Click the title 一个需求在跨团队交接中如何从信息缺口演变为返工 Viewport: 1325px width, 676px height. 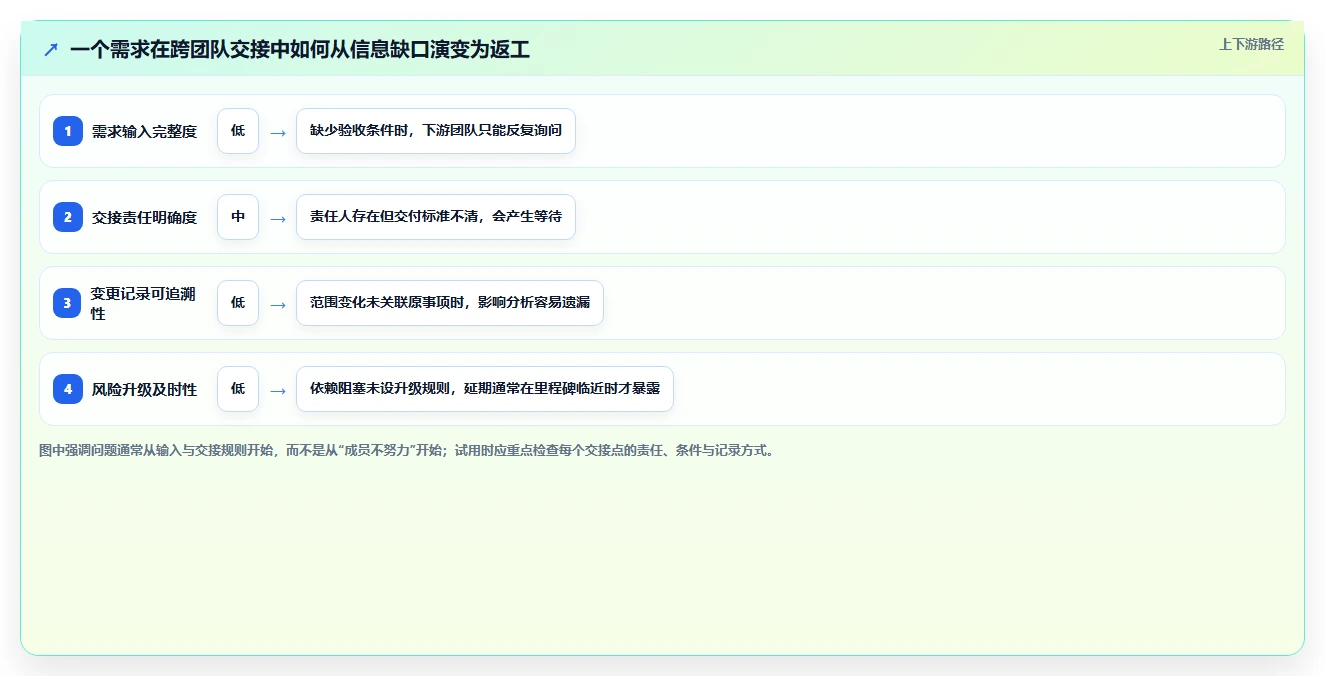click(300, 49)
